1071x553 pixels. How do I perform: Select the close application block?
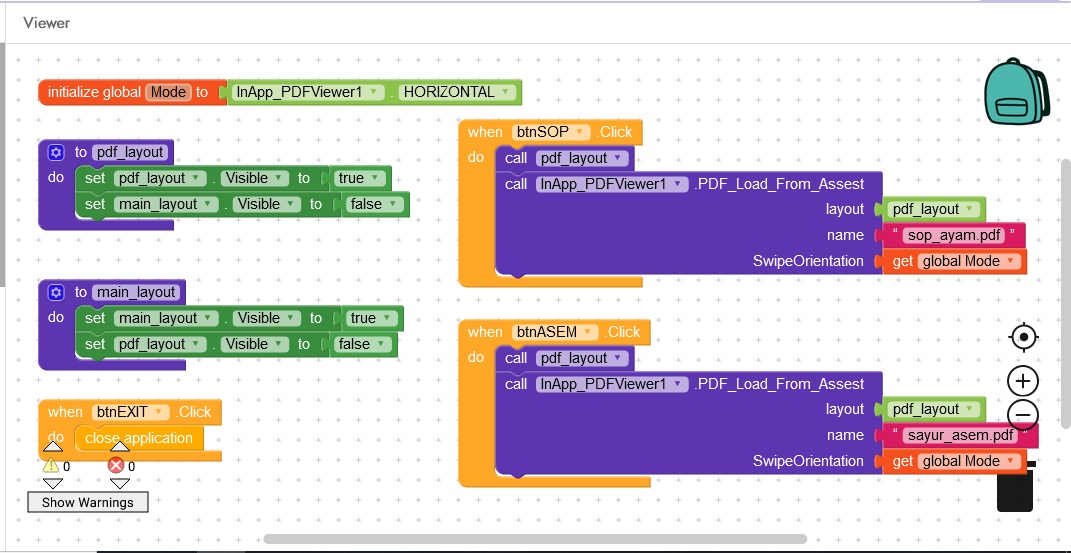pyautogui.click(x=138, y=438)
